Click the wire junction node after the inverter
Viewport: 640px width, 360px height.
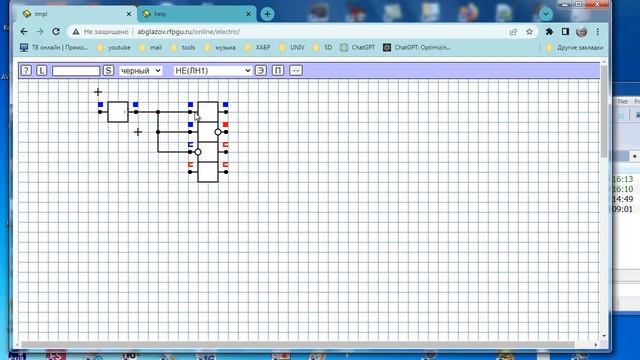coord(158,112)
